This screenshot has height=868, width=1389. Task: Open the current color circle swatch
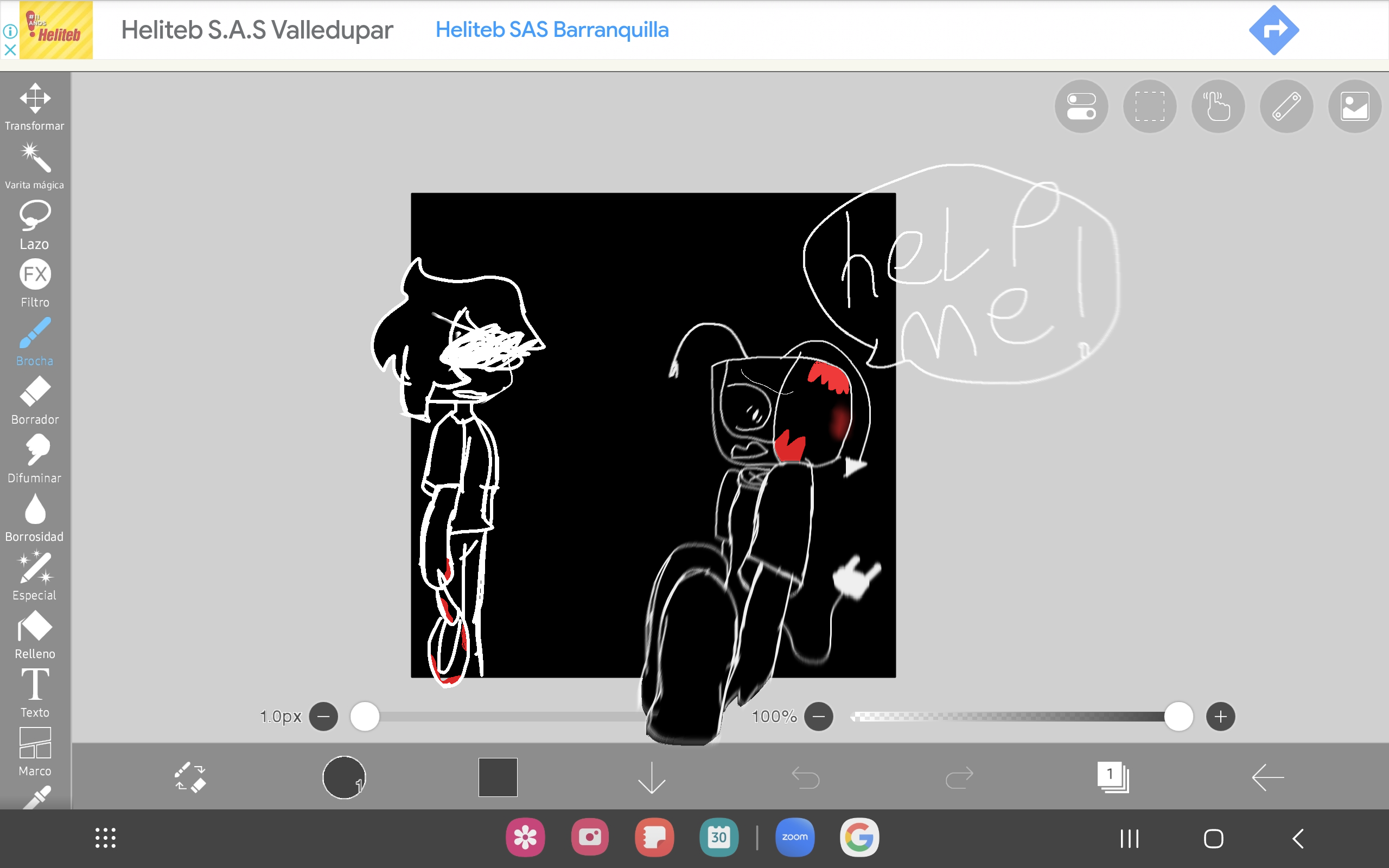[x=343, y=777]
